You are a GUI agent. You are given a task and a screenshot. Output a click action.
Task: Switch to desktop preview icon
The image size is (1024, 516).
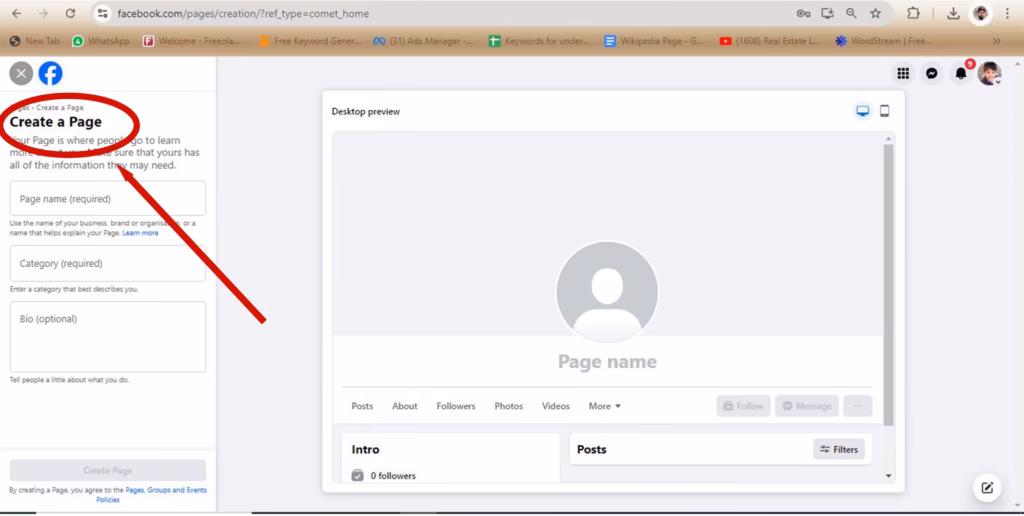pyautogui.click(x=863, y=111)
